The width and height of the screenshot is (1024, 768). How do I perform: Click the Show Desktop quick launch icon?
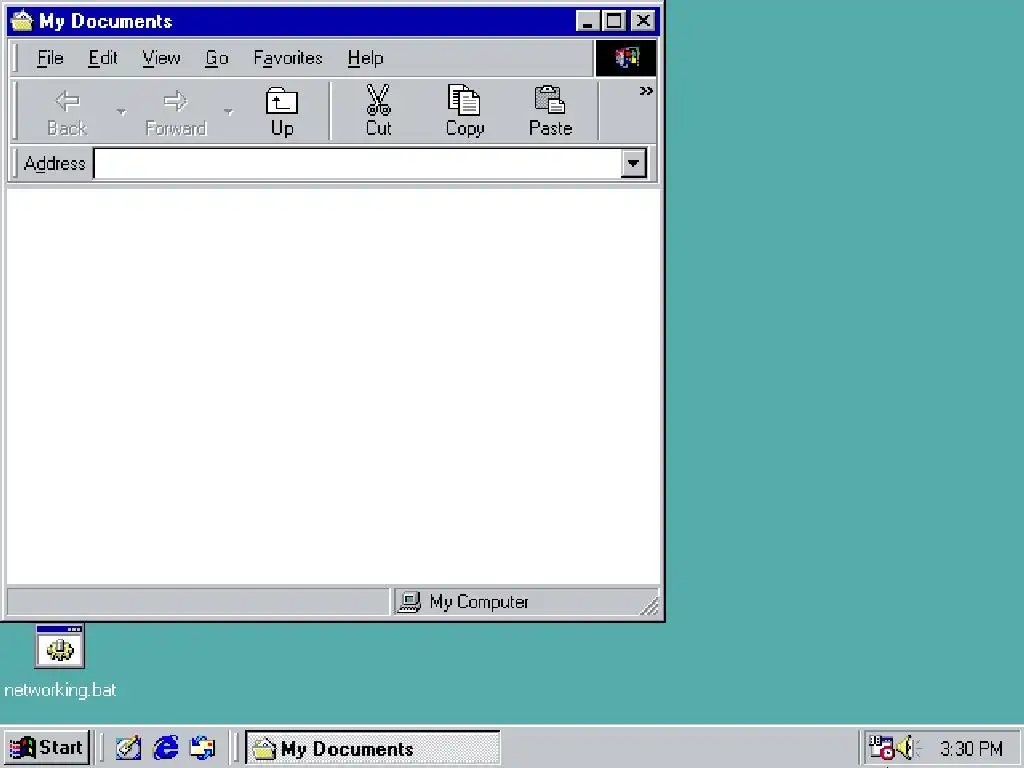coord(128,748)
